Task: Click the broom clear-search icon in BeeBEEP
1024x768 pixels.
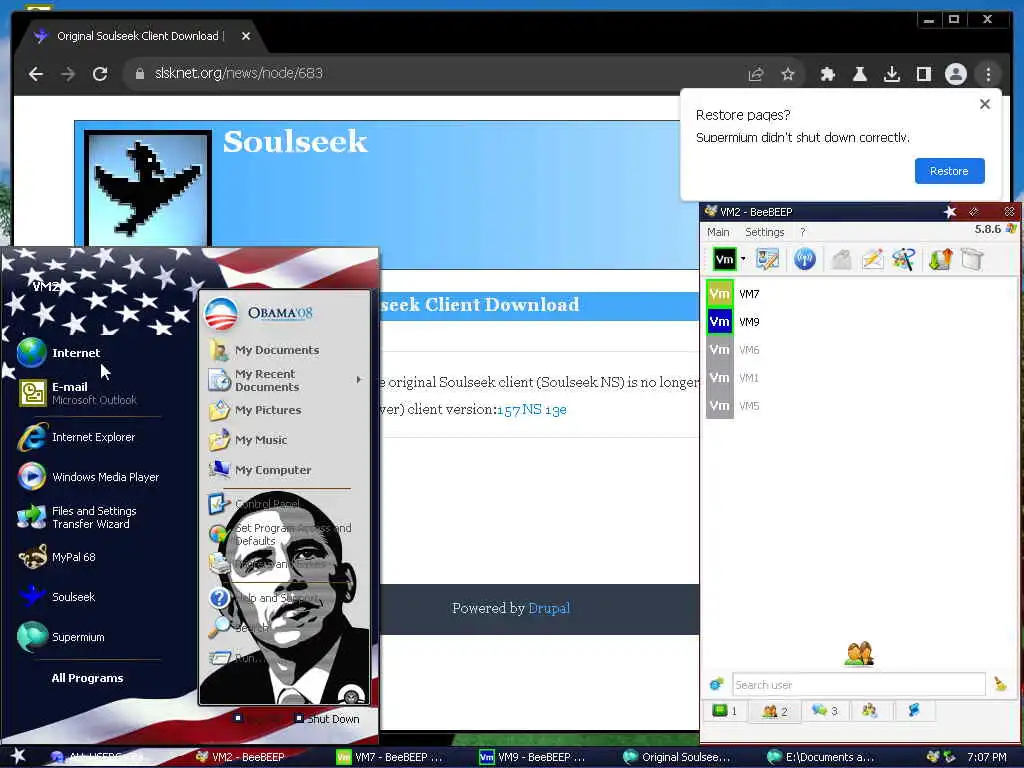Action: coord(1000,684)
